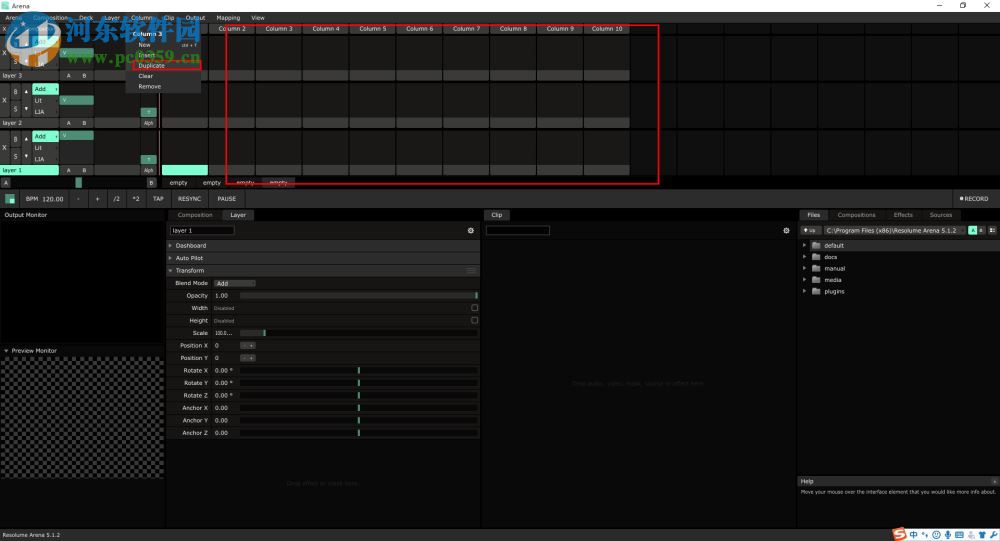Click small text size A in browser
1000x541 pixels.
tap(982, 230)
